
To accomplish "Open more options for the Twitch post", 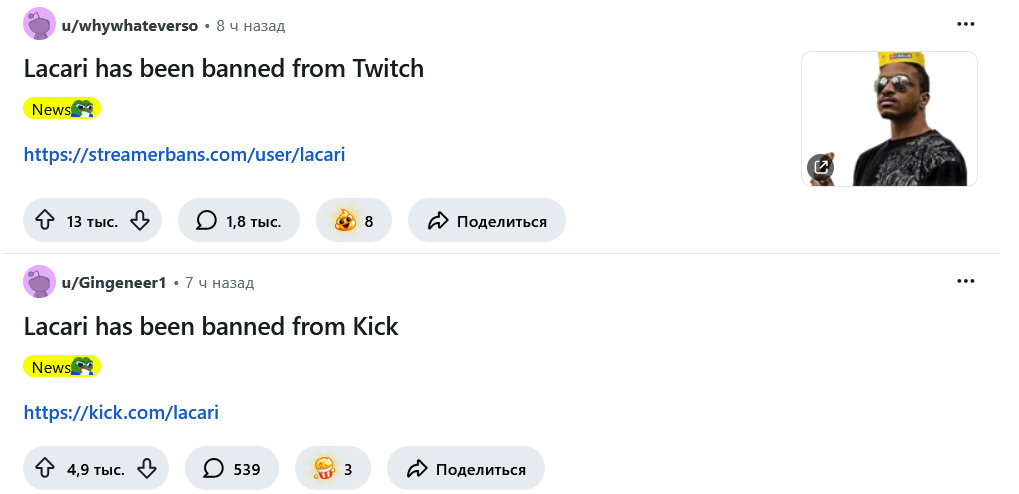I will (x=965, y=25).
